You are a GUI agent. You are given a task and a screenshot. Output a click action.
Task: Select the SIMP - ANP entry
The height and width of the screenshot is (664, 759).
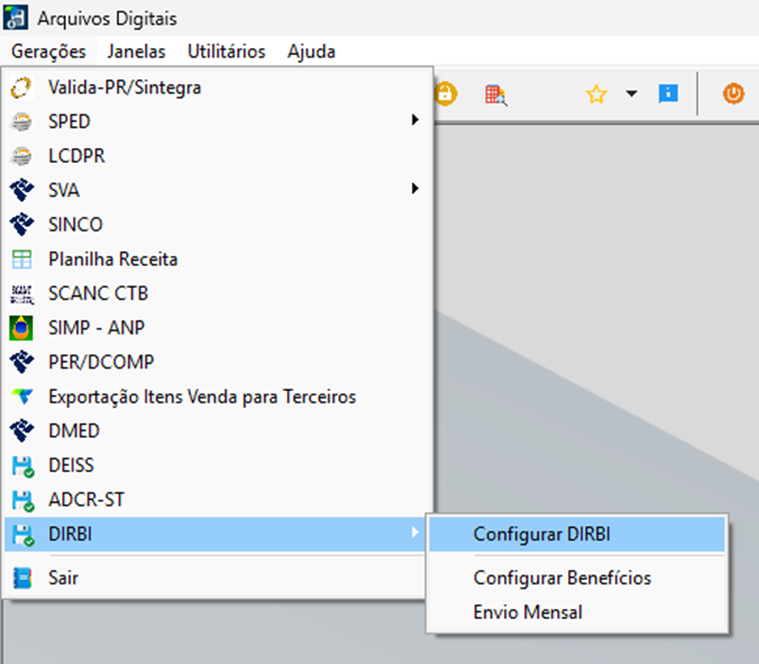(x=217, y=328)
